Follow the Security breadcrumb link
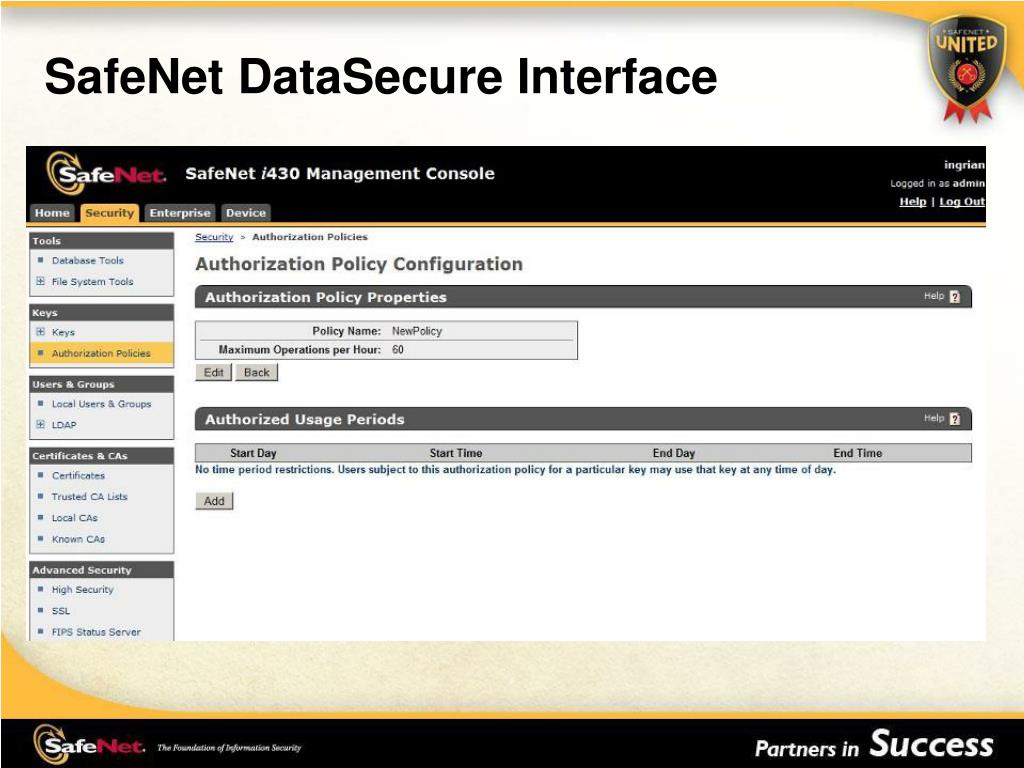 [x=214, y=237]
